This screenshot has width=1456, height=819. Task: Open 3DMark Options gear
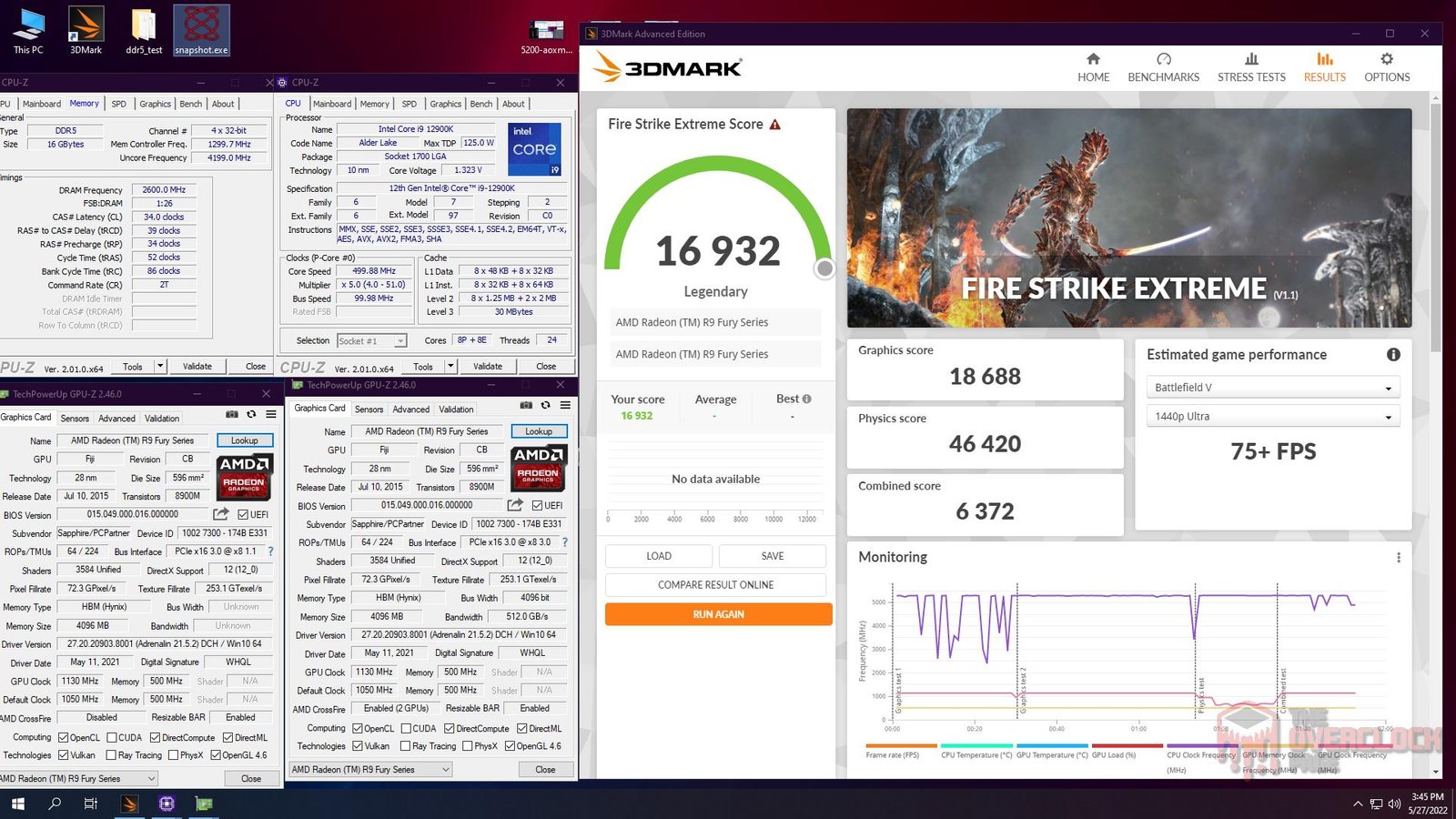[x=1386, y=67]
